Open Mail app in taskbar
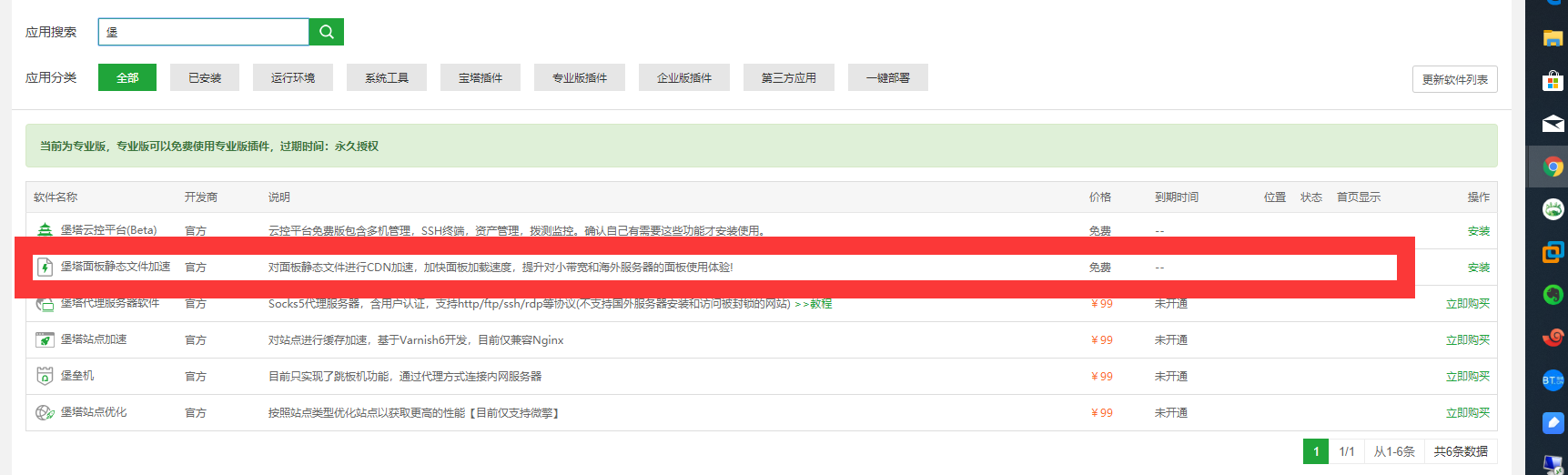The width and height of the screenshot is (1568, 475). [x=1553, y=124]
